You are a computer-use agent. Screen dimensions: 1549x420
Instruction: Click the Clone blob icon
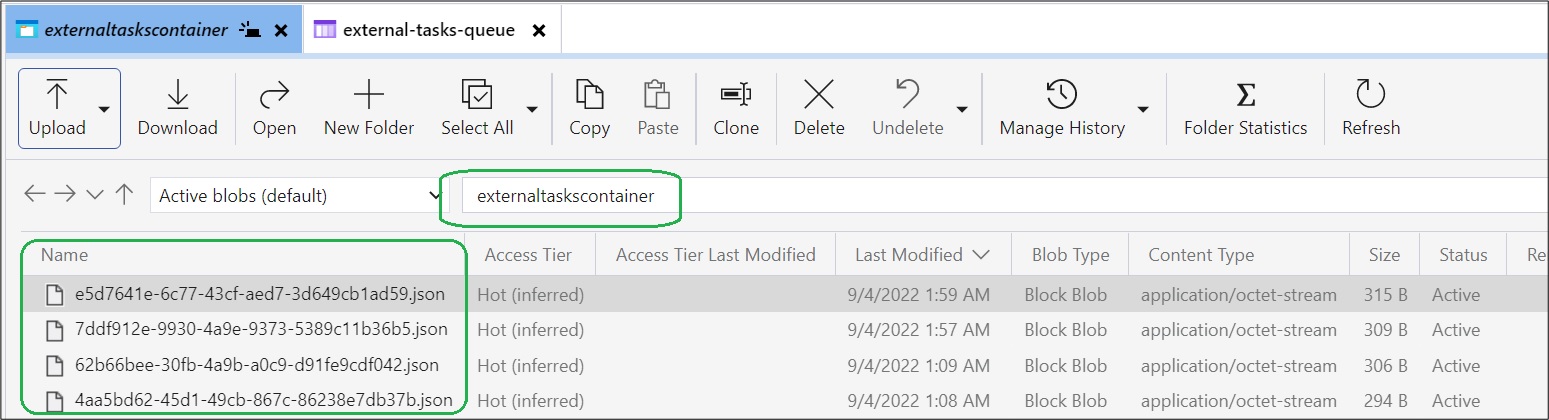(736, 96)
